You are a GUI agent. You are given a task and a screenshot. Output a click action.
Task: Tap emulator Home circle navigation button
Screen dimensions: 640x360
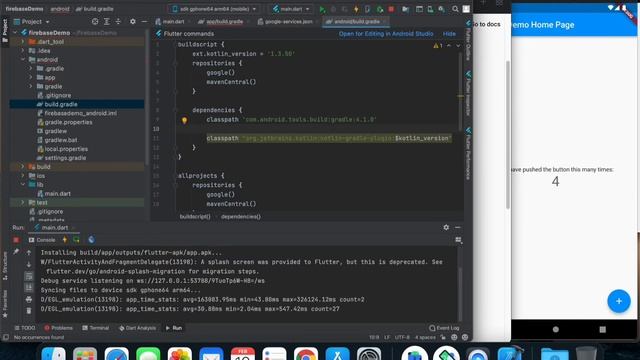pyautogui.click(x=556, y=329)
